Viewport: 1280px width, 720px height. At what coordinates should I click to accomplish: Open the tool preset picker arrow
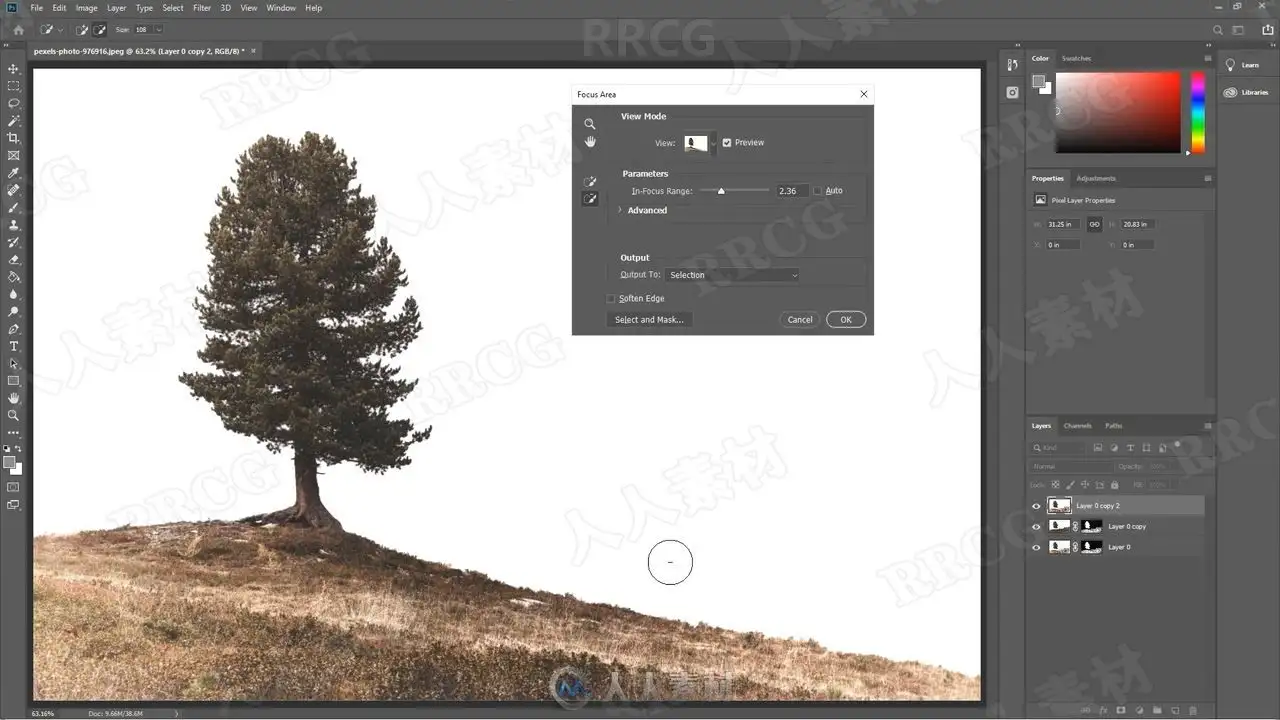coord(60,30)
